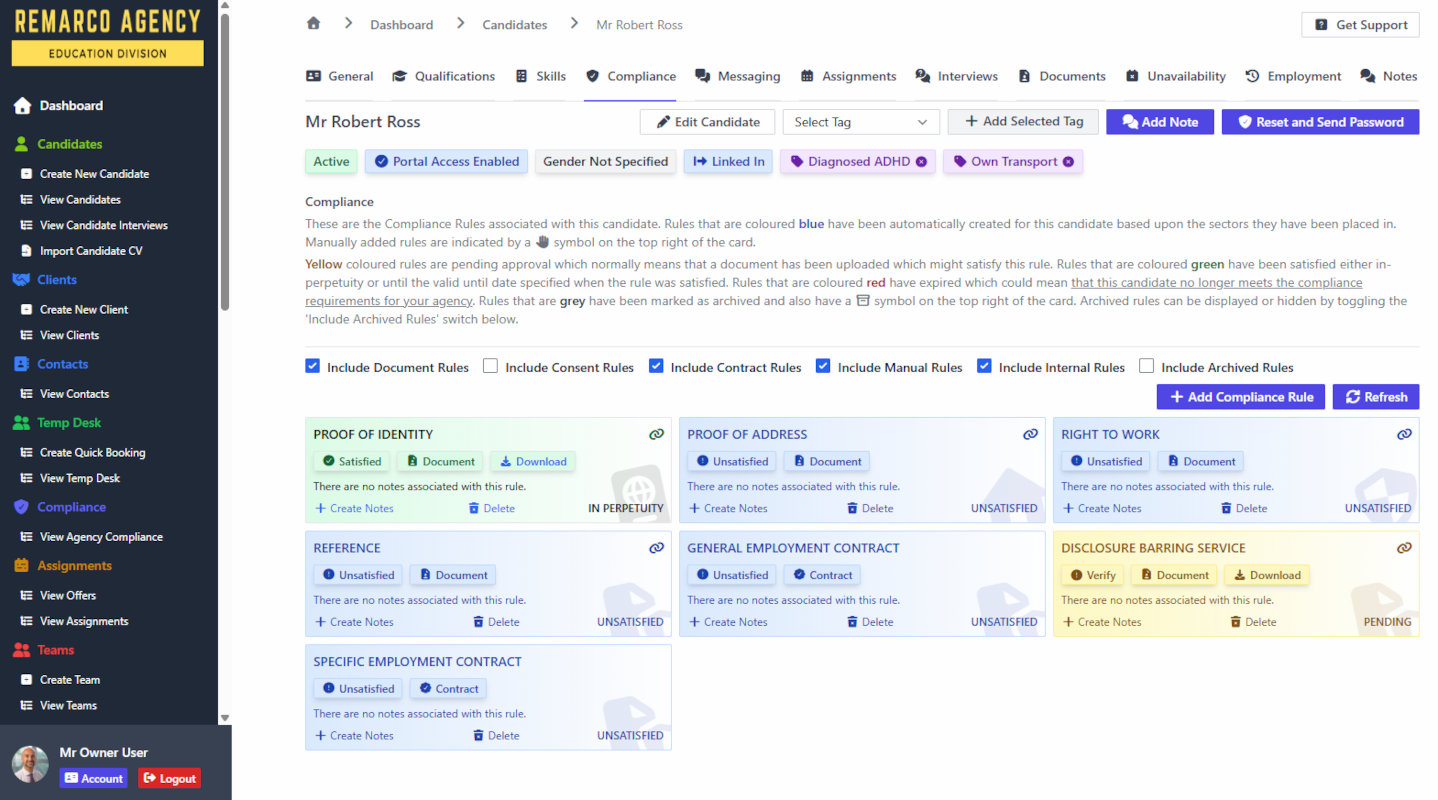Click Add Selected Tag button
Screen dimensions: 1438x800
click(x=1023, y=122)
